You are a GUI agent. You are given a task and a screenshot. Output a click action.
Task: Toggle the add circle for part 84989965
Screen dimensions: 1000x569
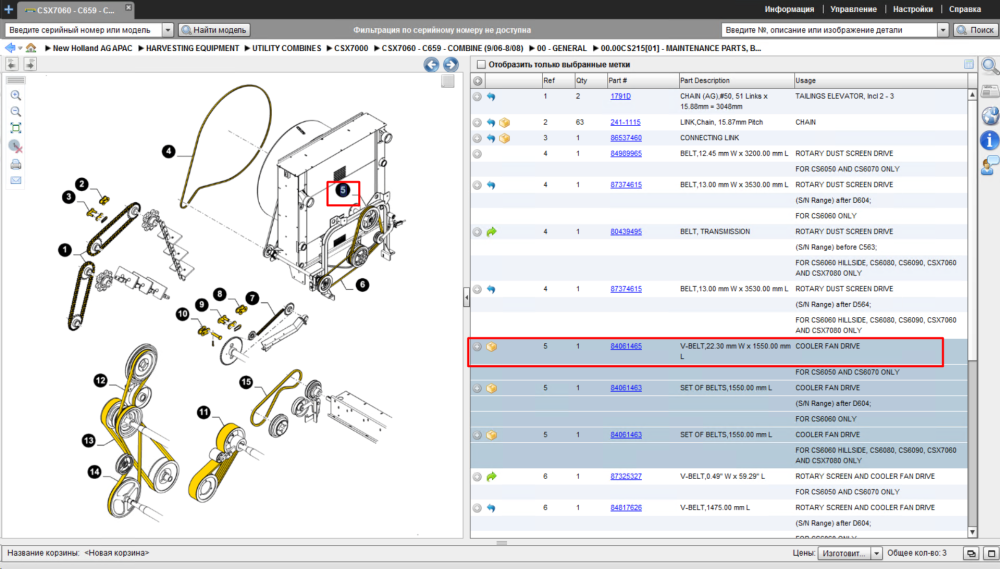point(477,154)
